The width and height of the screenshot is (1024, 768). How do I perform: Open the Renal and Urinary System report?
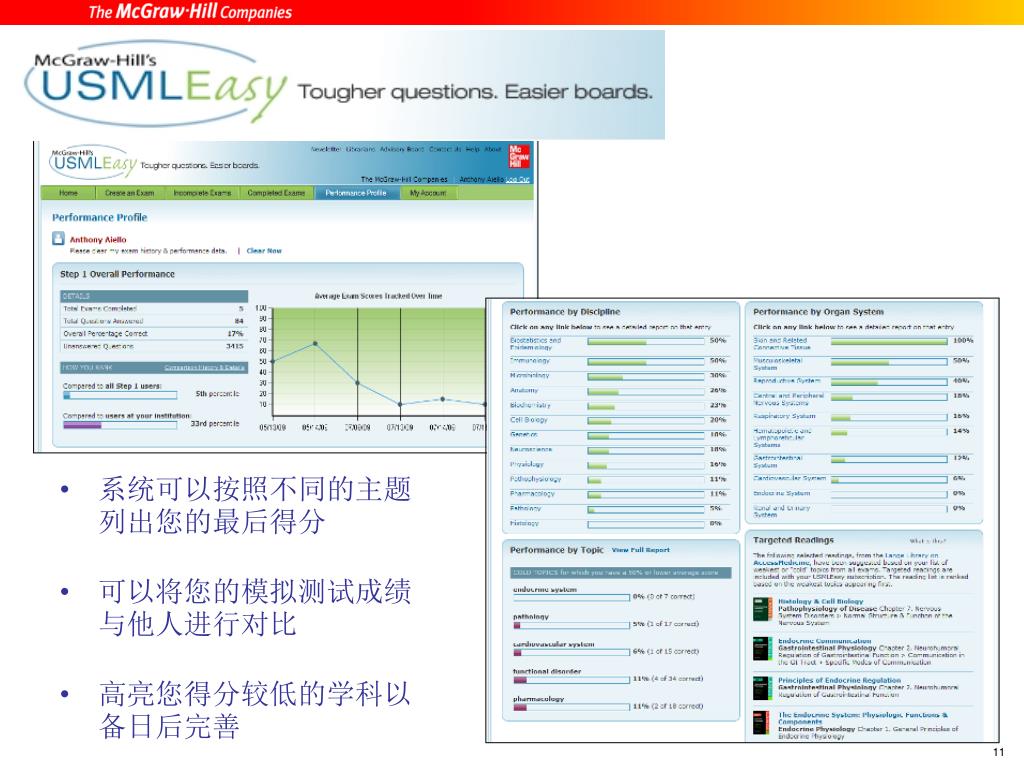(x=782, y=511)
